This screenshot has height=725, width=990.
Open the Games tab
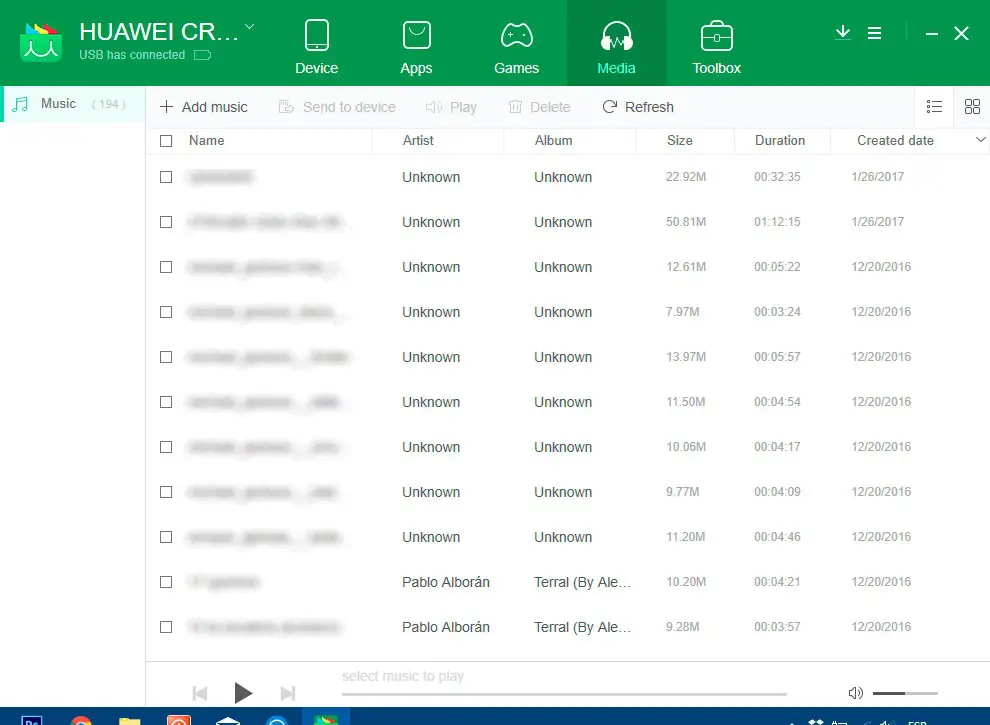tap(516, 47)
